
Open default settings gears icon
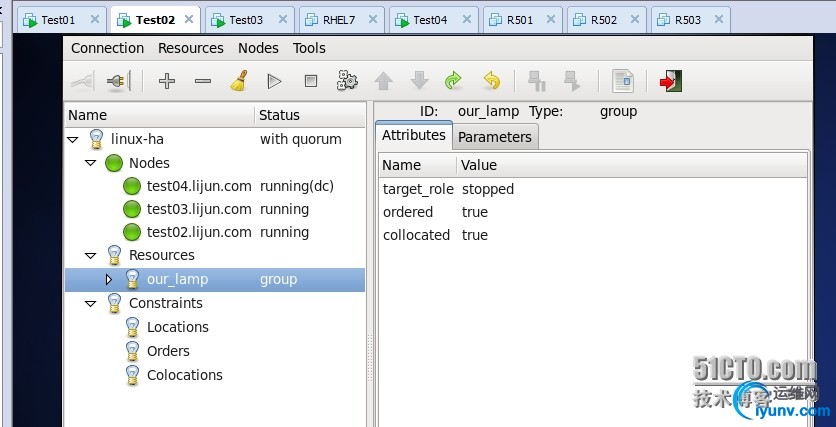[347, 81]
